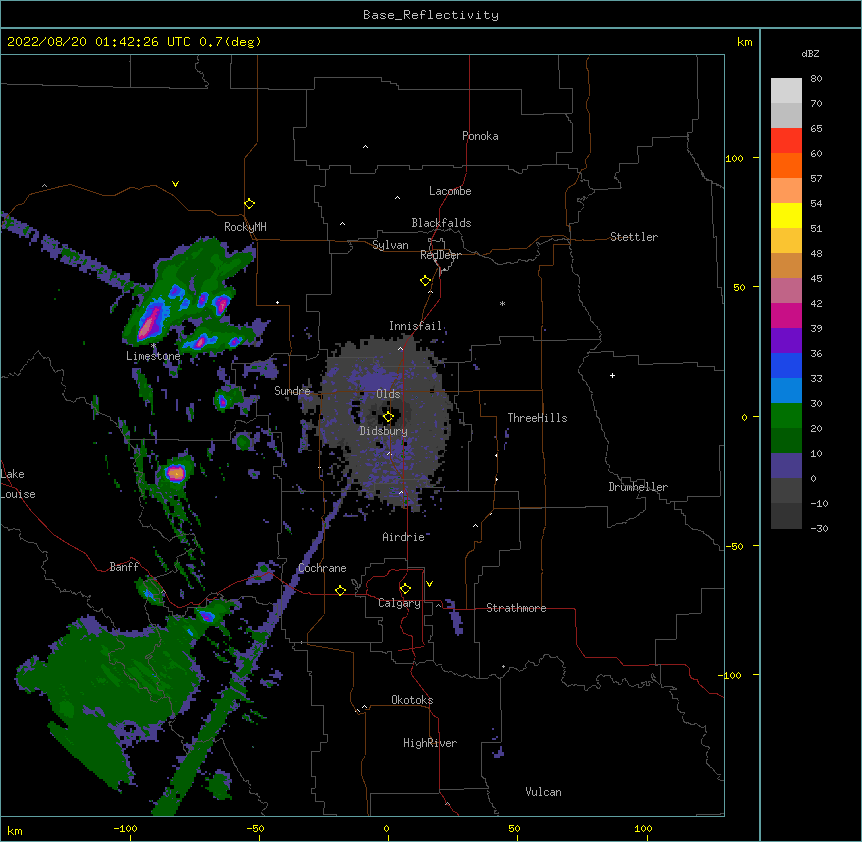
Task: Click the RockyMH town label
Action: point(245,227)
